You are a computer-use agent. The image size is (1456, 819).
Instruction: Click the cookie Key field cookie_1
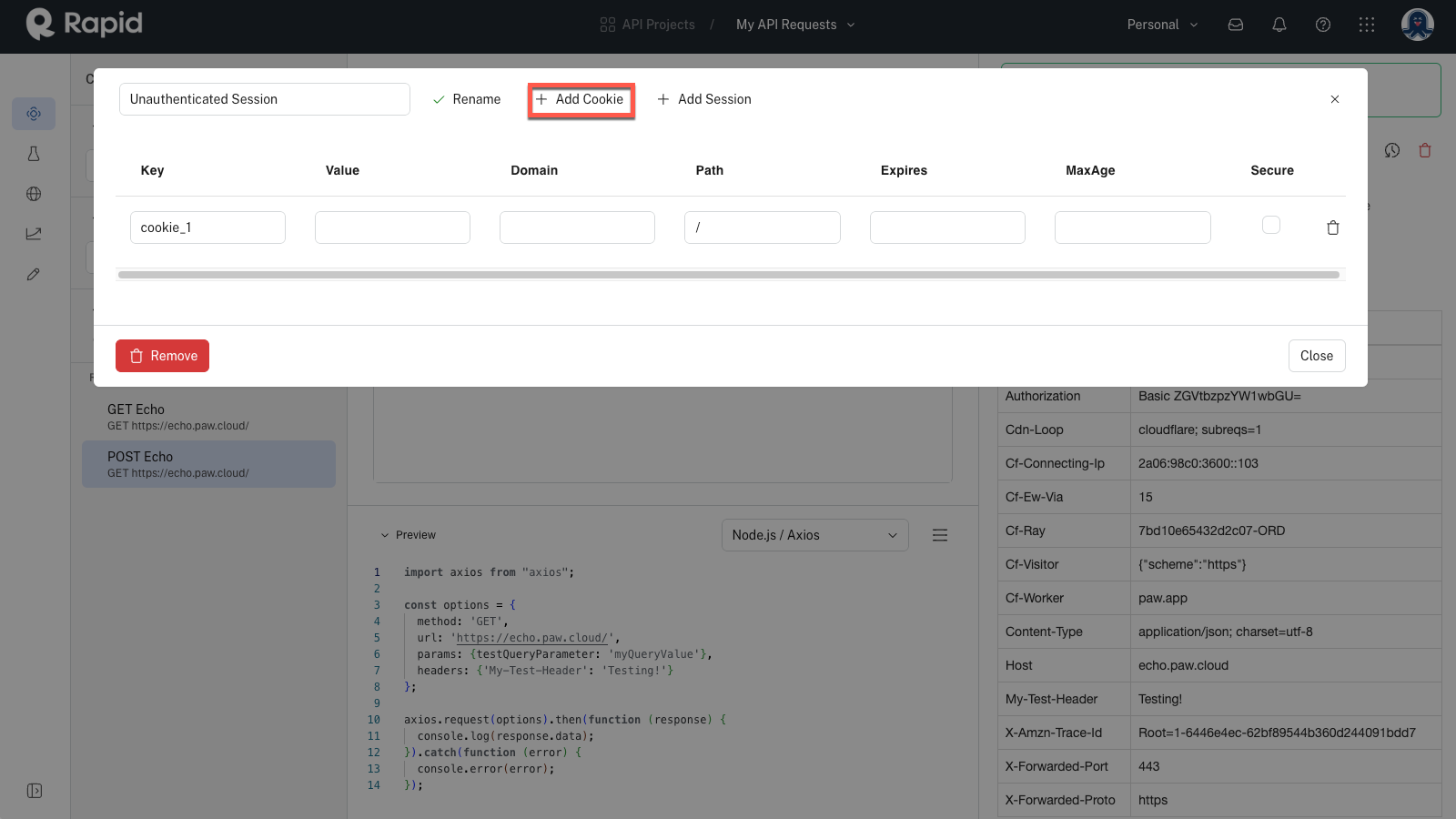[x=207, y=227]
